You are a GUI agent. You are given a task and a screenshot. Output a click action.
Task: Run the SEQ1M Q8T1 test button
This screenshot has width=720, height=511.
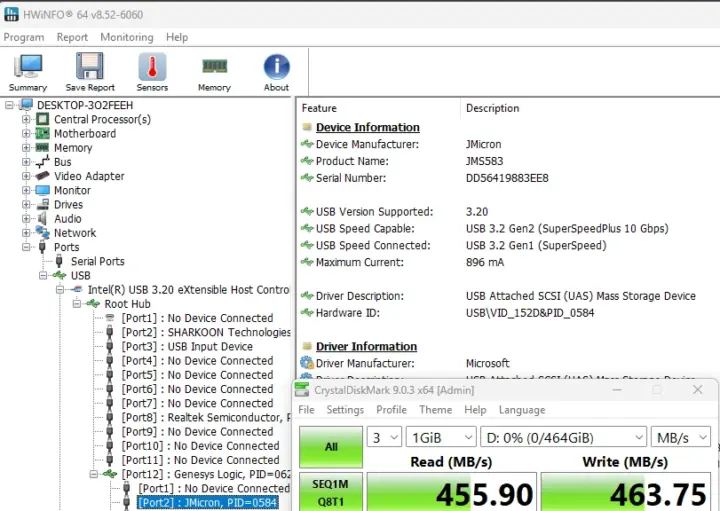coord(331,492)
